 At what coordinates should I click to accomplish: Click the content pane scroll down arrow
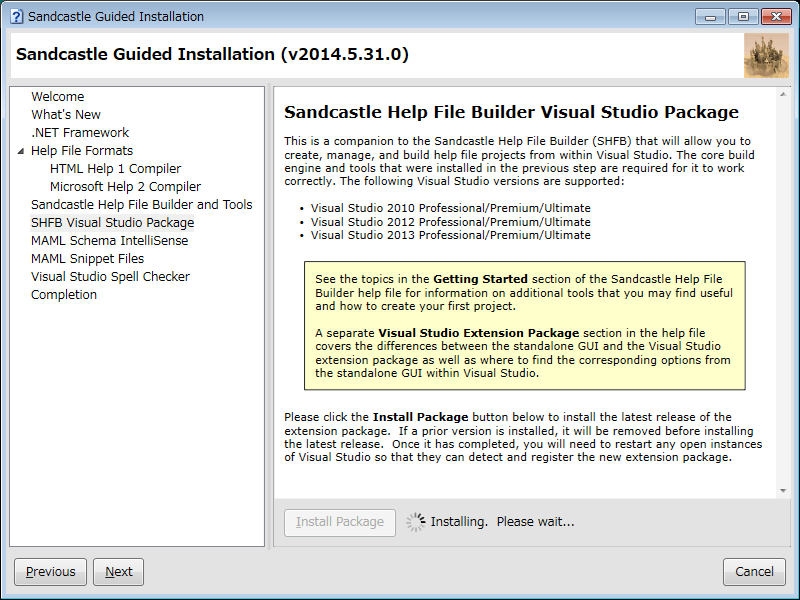click(x=783, y=491)
